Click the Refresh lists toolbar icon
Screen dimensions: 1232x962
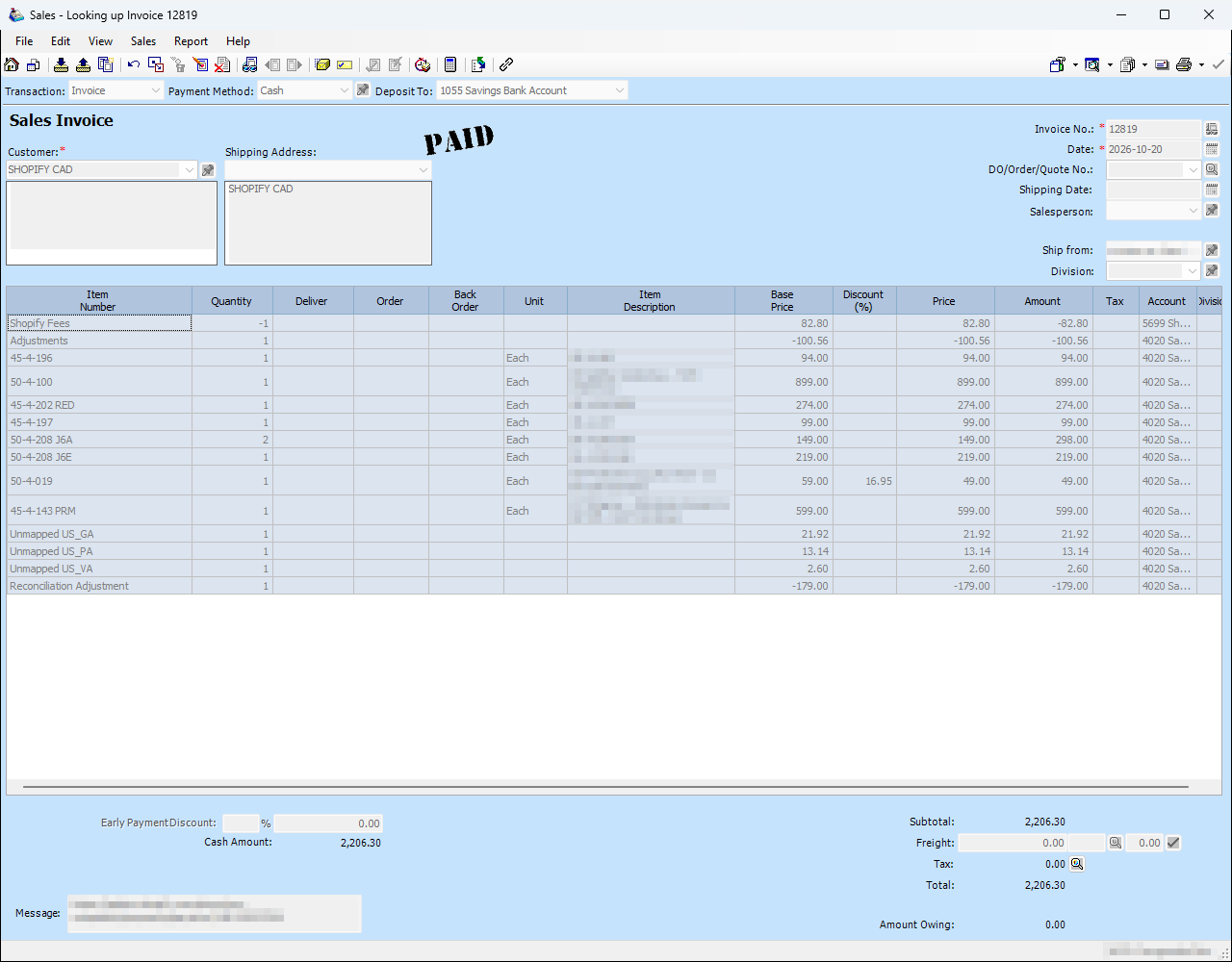[478, 64]
